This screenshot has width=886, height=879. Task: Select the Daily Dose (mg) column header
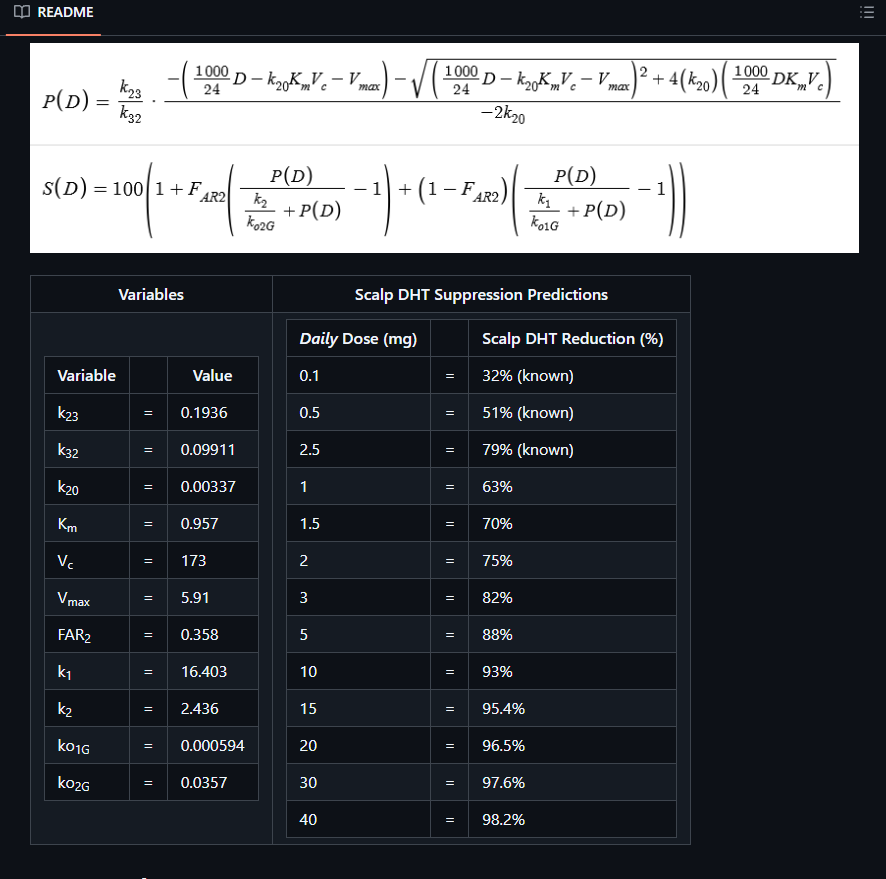click(358, 339)
